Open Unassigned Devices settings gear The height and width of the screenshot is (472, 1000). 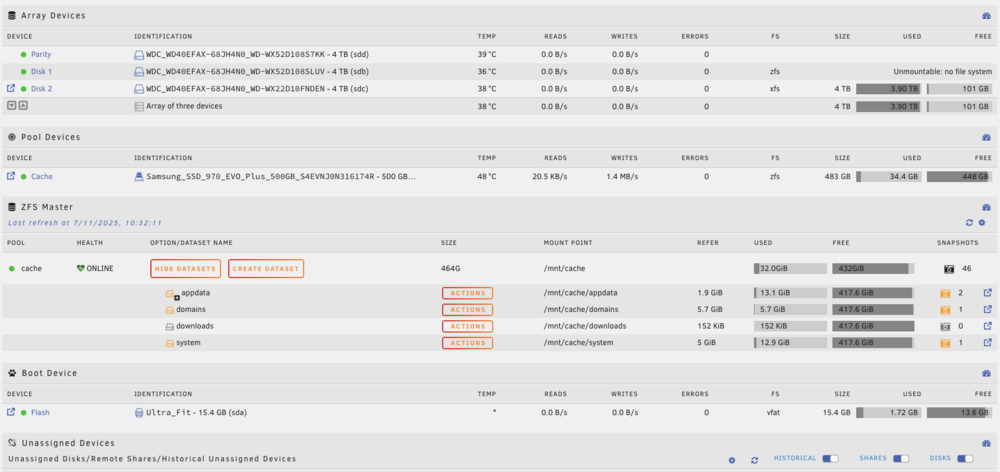coord(732,460)
